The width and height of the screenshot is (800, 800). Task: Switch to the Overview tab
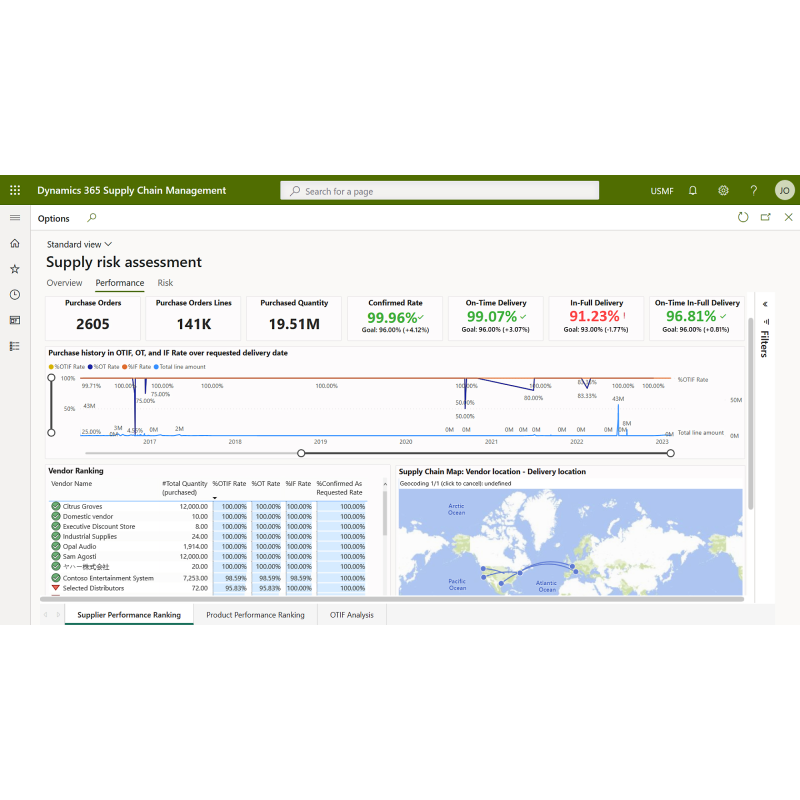[x=64, y=283]
